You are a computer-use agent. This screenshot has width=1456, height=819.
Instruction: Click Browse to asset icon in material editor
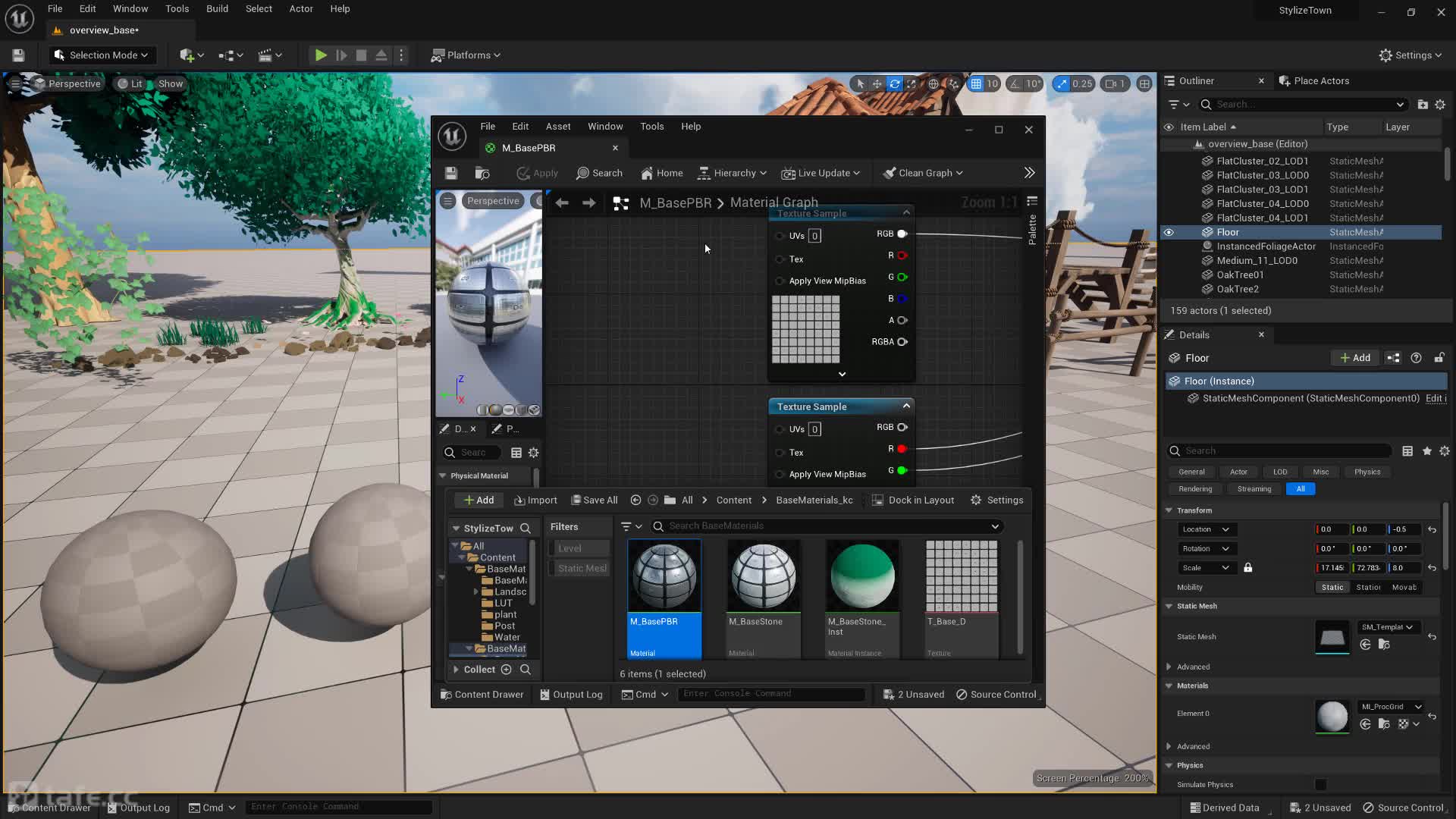[x=482, y=173]
